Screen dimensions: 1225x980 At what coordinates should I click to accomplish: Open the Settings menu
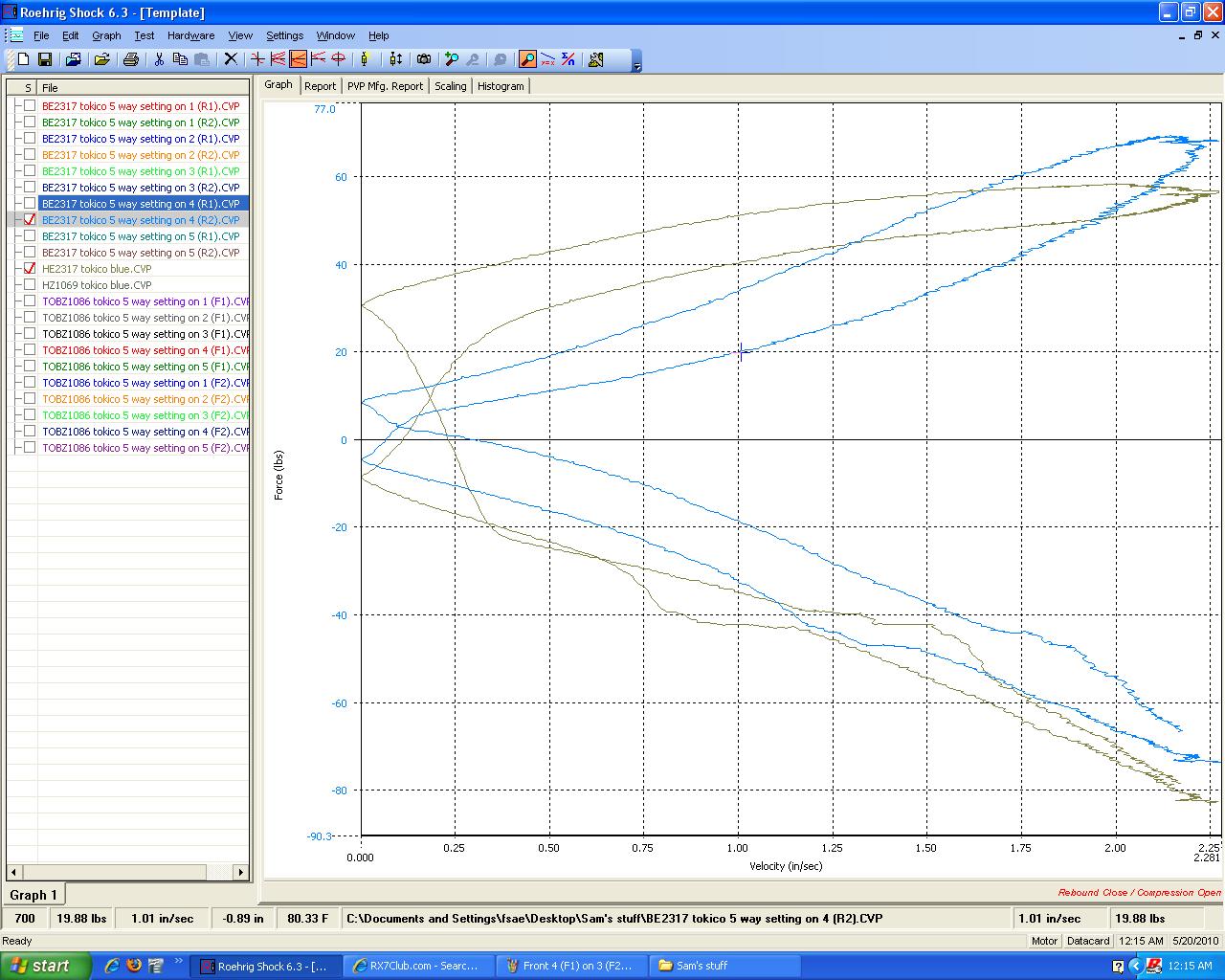point(284,35)
